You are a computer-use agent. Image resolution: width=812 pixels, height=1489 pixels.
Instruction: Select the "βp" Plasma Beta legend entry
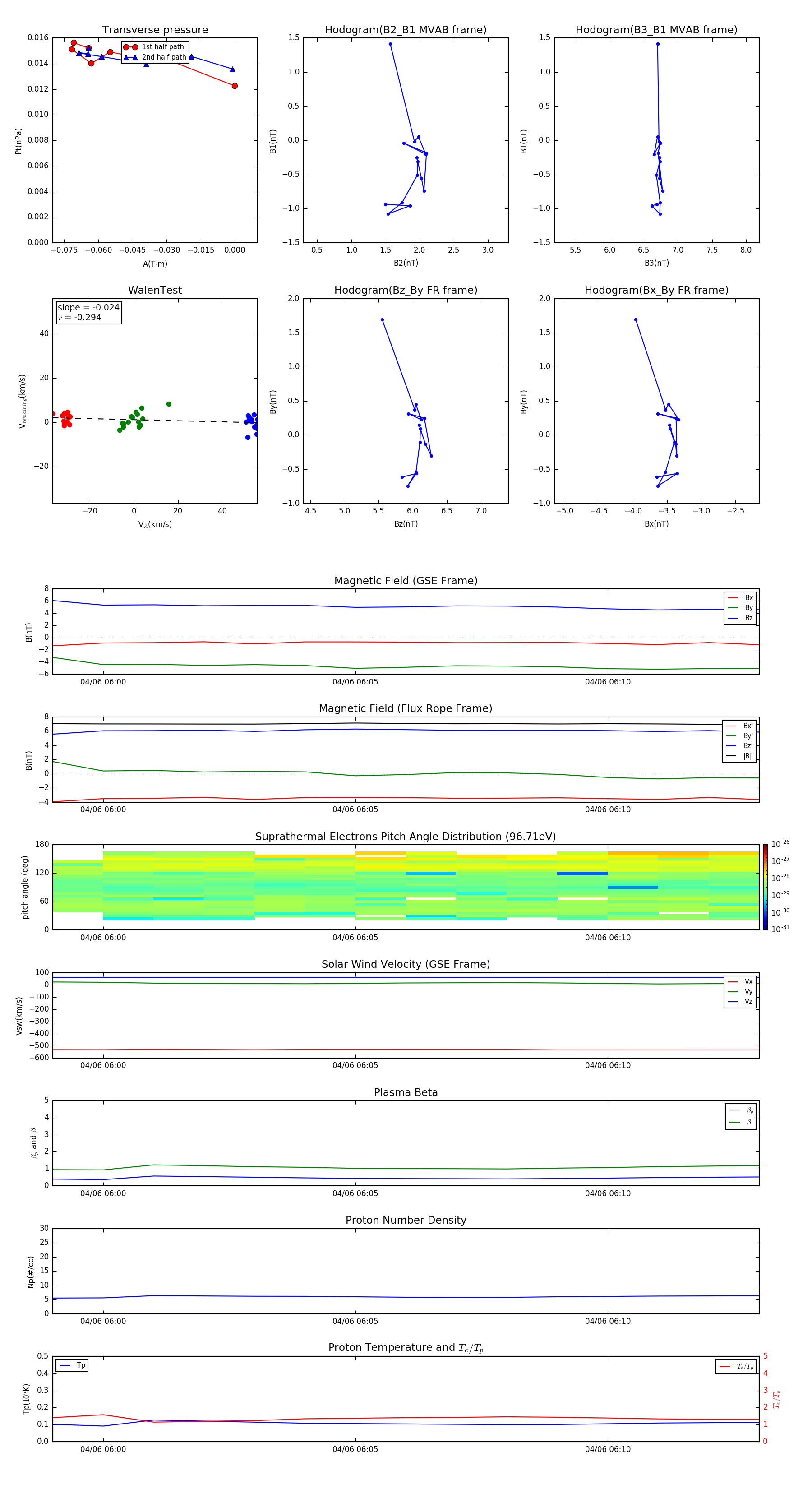click(x=741, y=1110)
